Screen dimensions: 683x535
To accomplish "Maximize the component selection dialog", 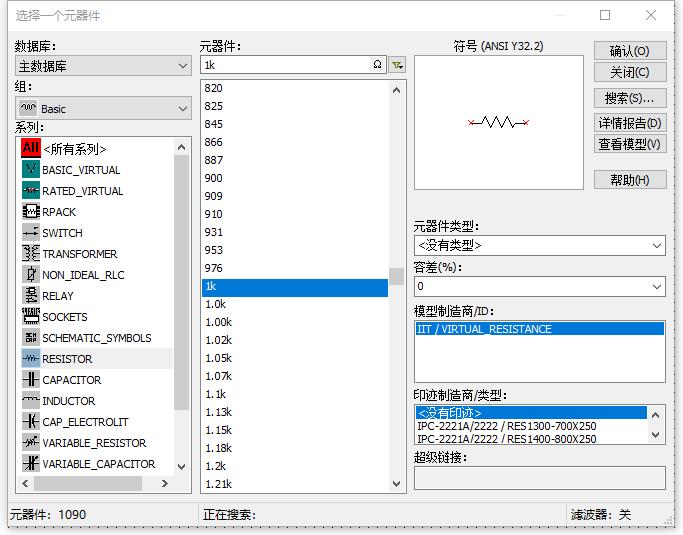I will pyautogui.click(x=605, y=15).
